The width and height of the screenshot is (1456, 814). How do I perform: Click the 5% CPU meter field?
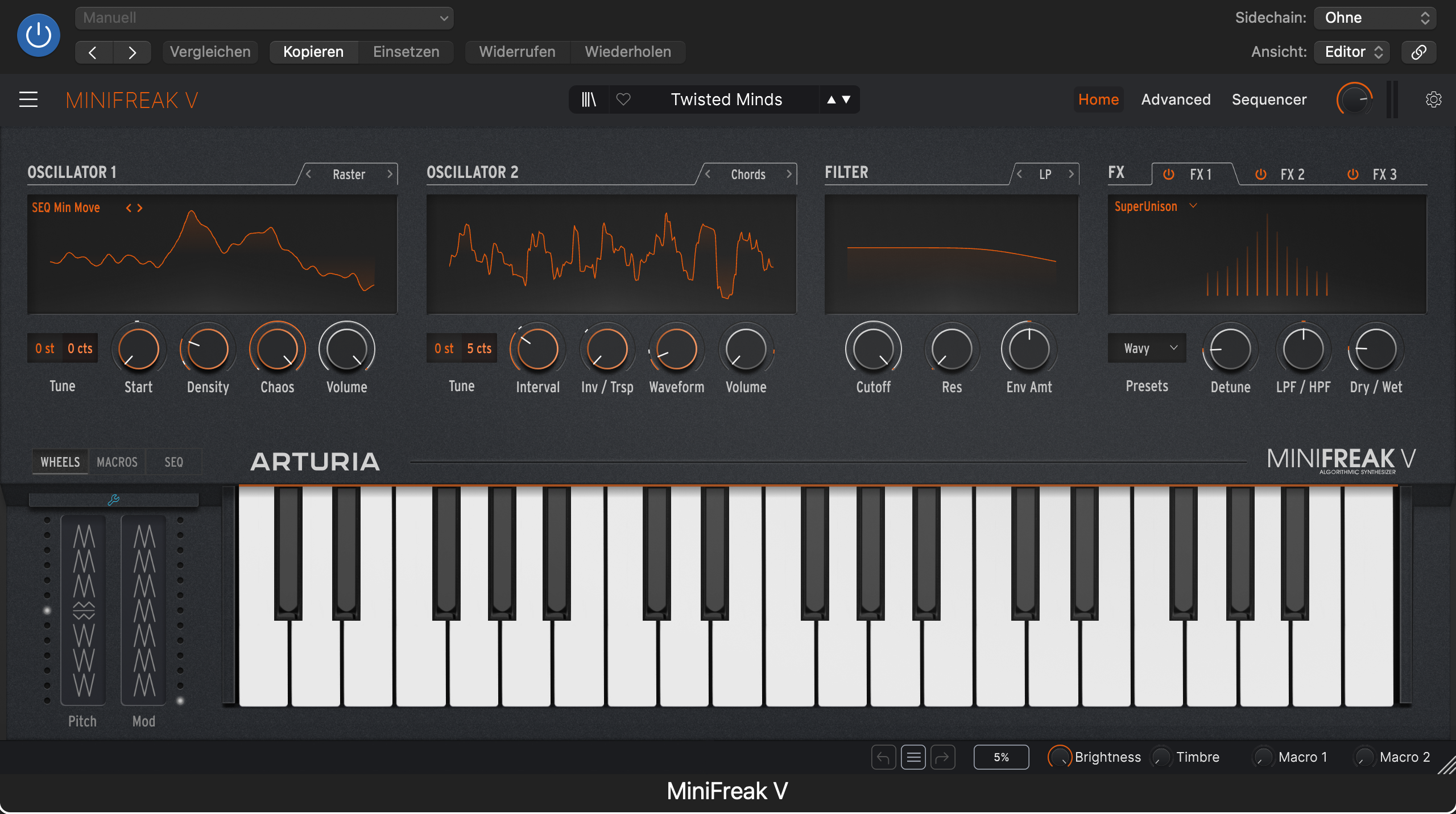pos(1001,757)
